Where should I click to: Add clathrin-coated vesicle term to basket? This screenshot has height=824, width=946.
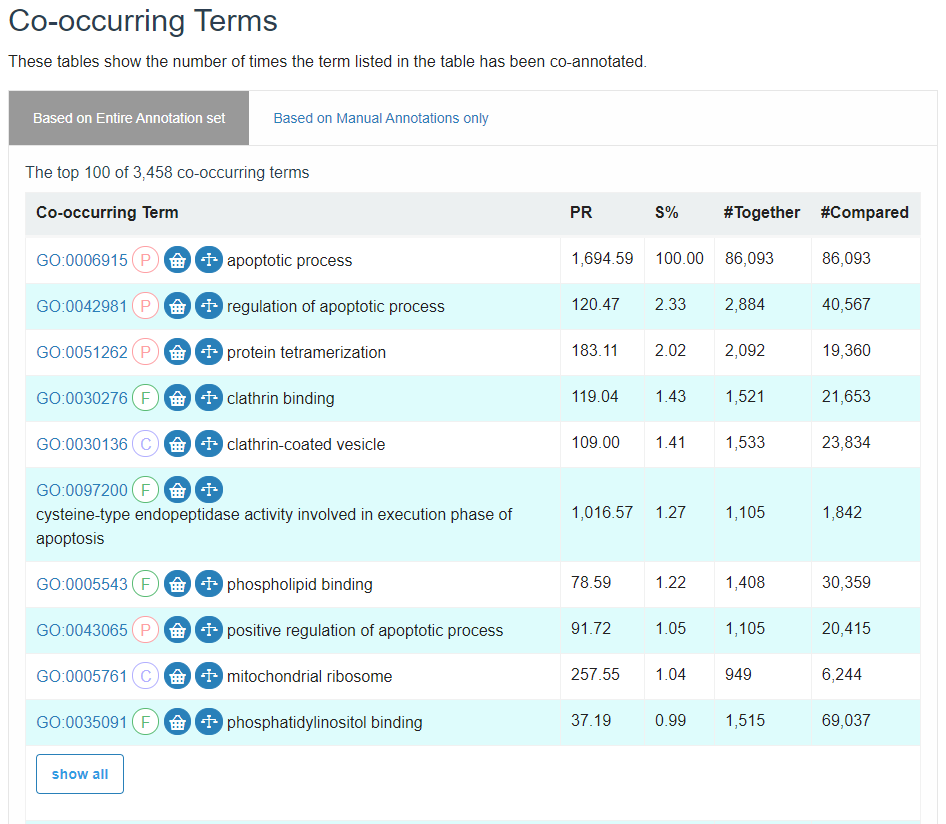(177, 444)
